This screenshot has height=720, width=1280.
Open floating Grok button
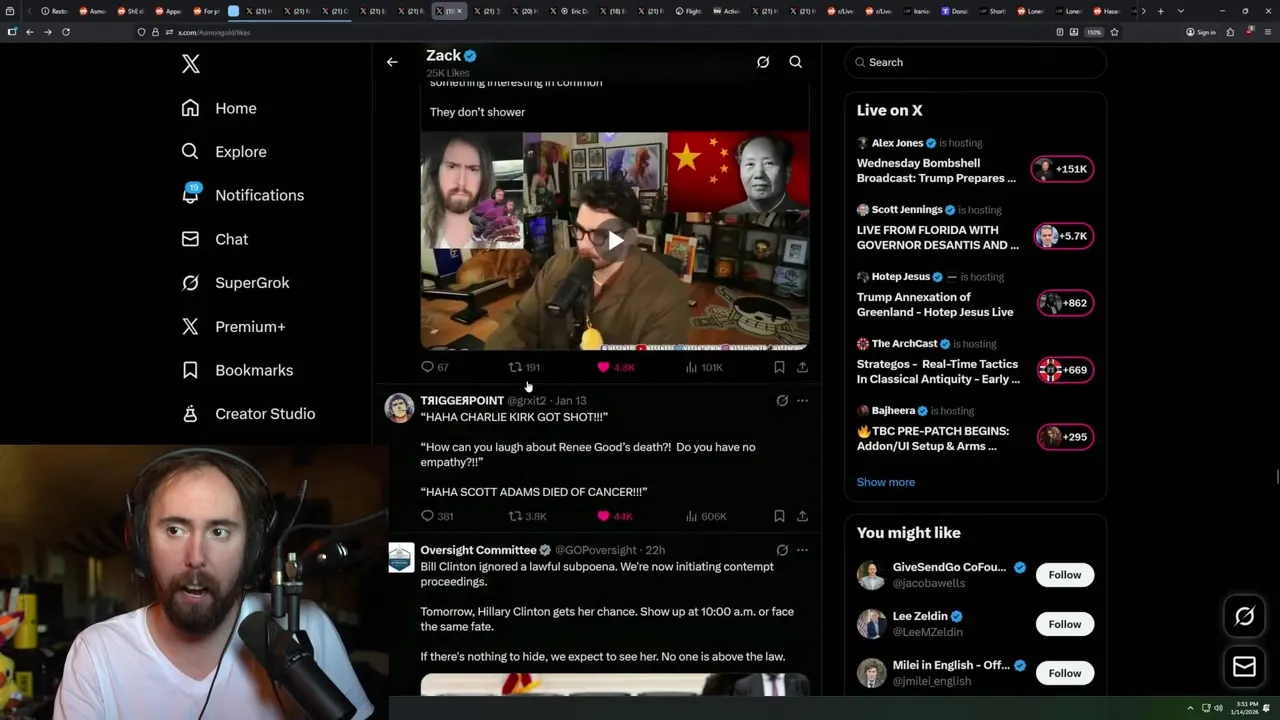pos(1244,617)
